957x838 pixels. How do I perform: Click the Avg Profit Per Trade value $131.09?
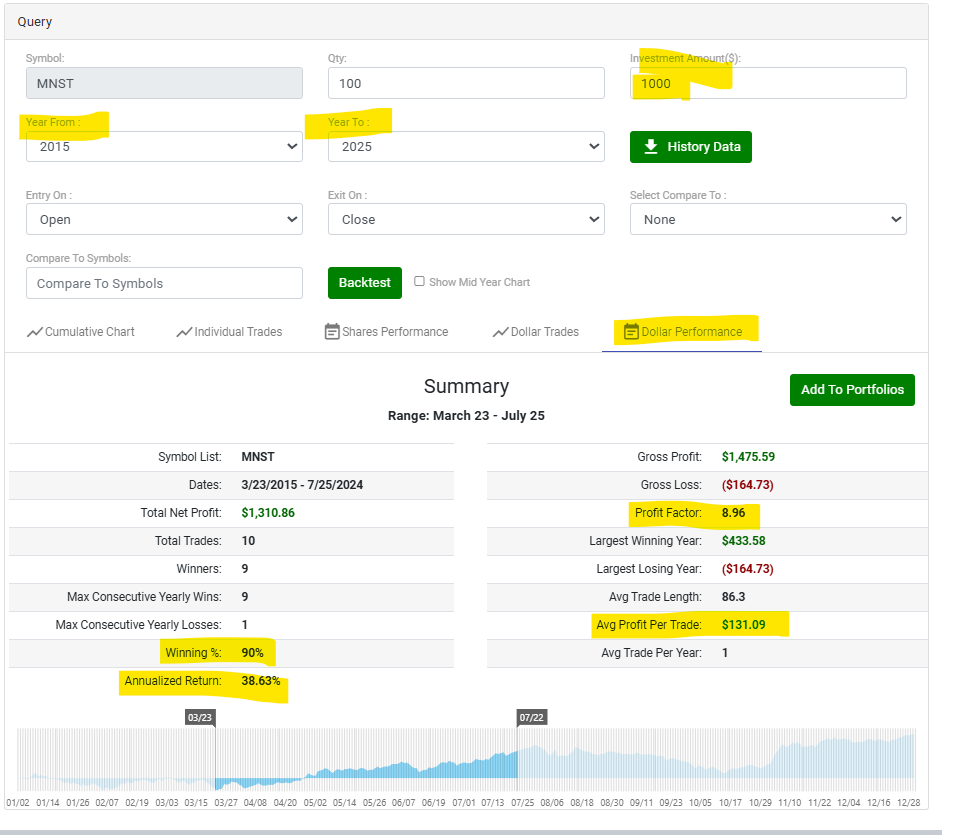[743, 624]
